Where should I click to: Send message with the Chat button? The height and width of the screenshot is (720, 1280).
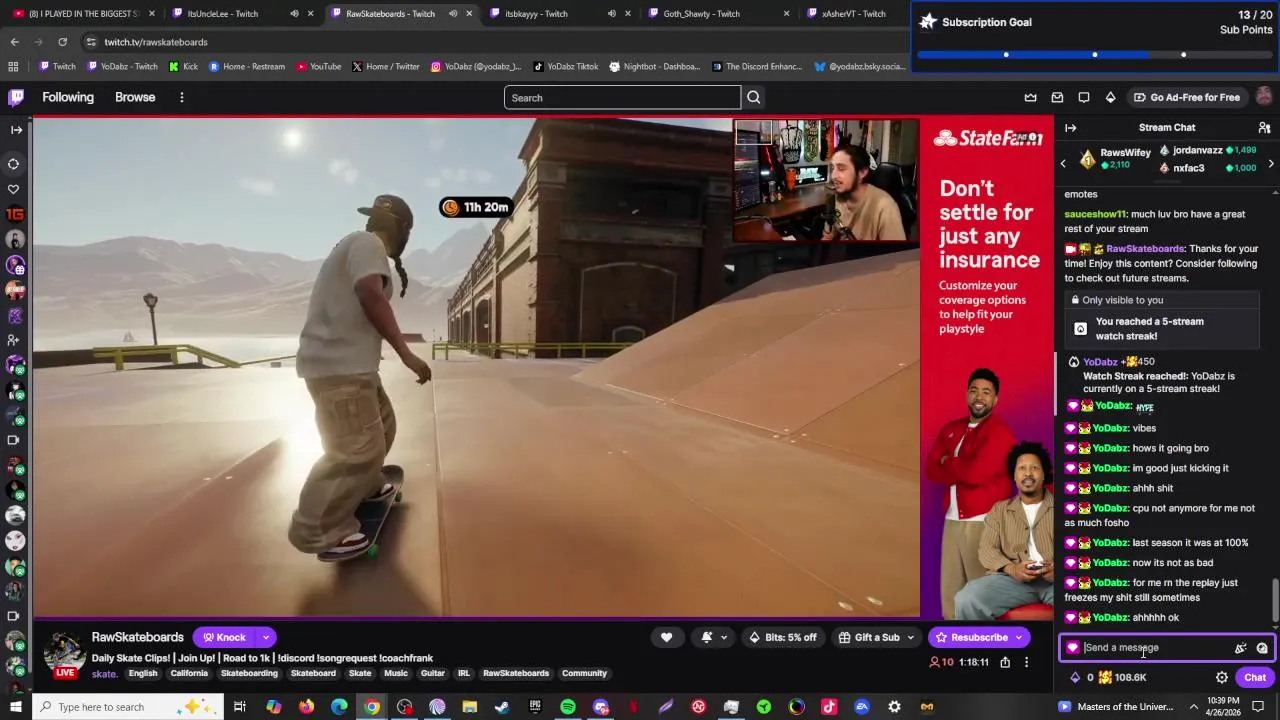click(x=1255, y=677)
